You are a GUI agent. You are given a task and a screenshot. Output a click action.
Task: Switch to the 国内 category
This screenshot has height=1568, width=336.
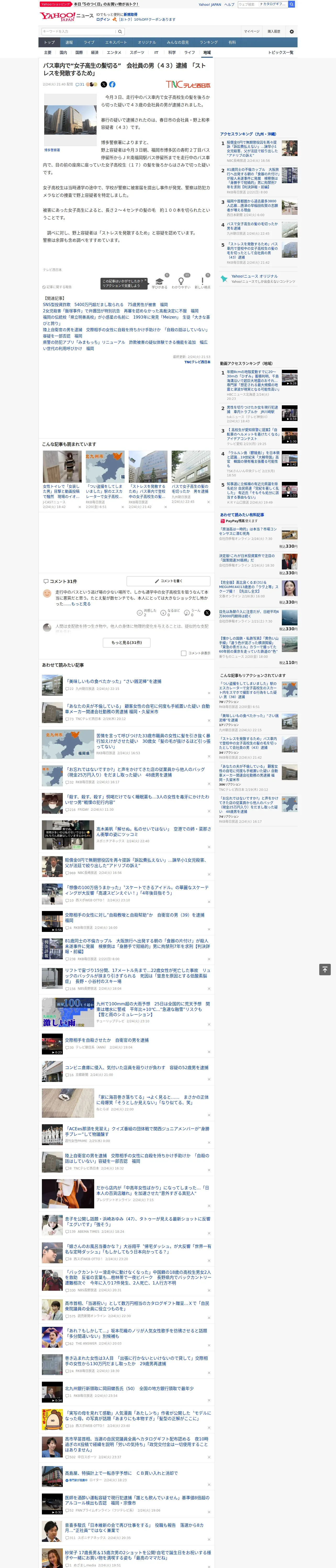tap(63, 52)
